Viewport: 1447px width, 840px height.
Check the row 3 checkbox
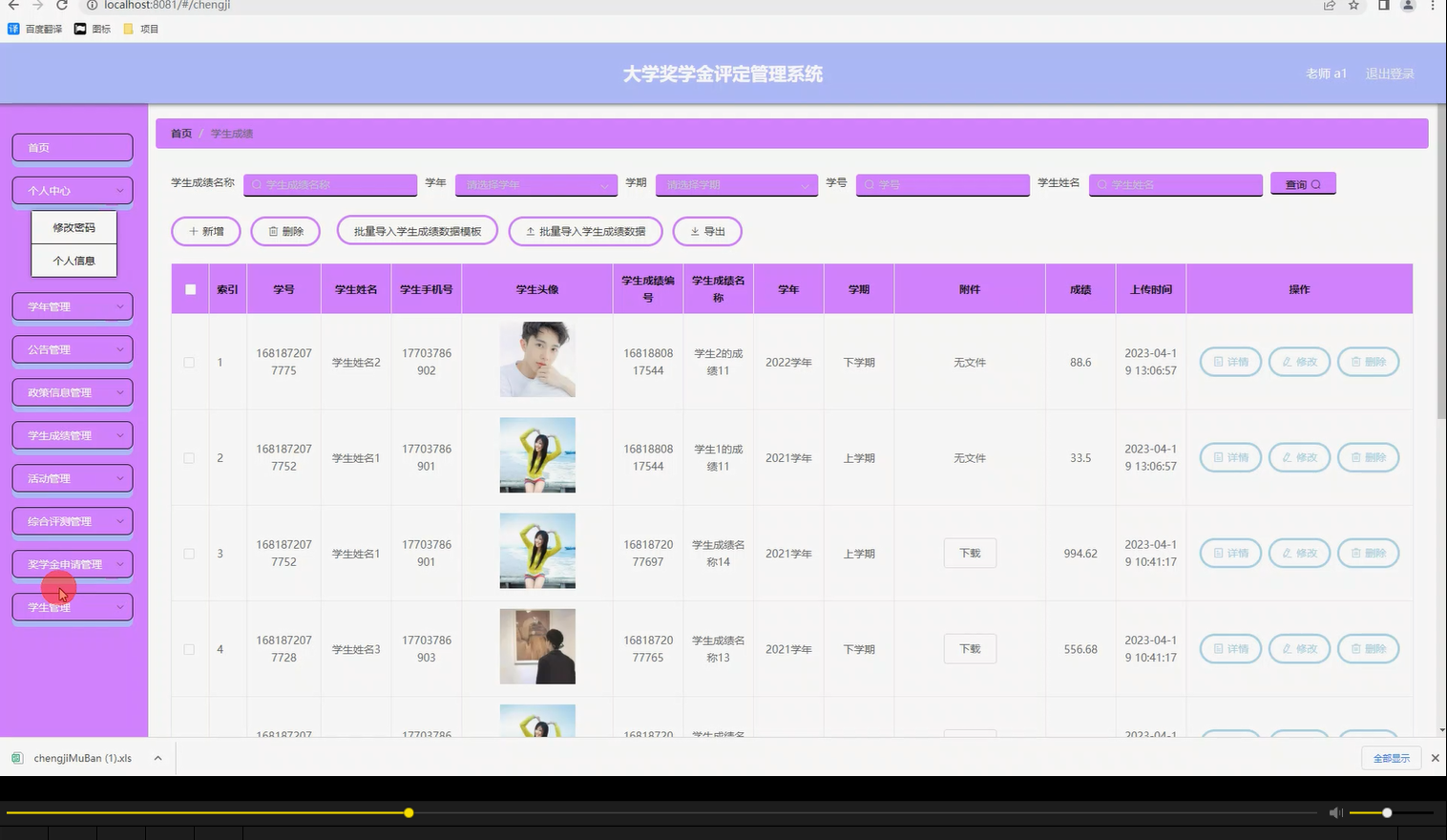[x=189, y=554]
